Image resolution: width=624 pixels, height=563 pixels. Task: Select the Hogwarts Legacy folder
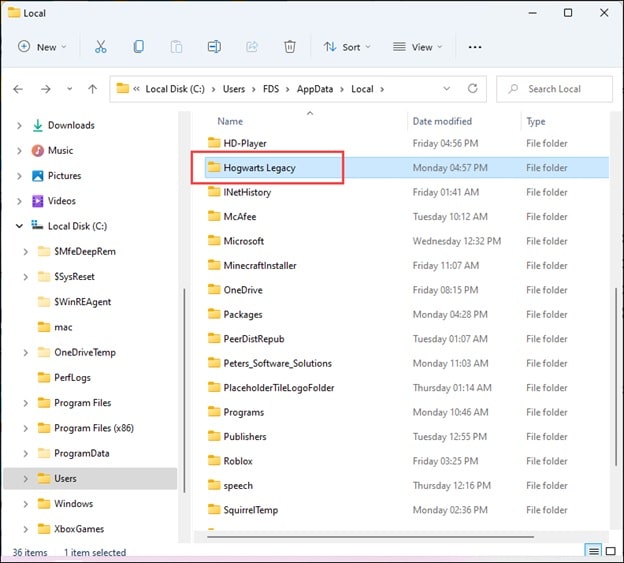[x=259, y=168]
